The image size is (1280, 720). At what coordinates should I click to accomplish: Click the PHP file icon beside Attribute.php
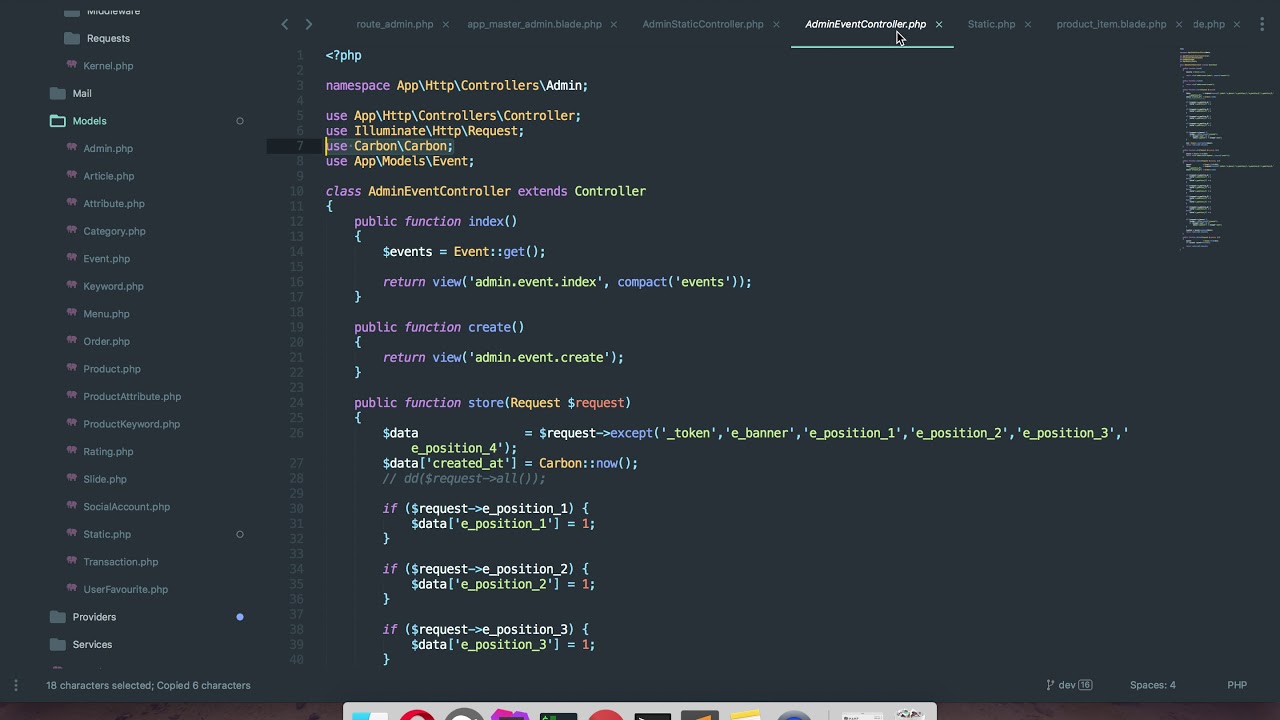[72, 203]
